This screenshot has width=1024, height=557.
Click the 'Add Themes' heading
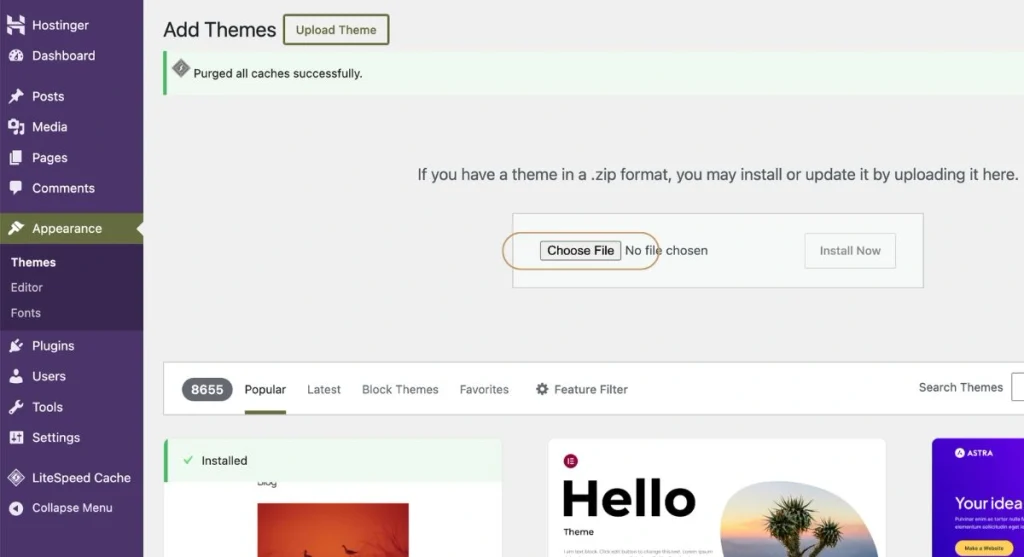click(x=219, y=29)
